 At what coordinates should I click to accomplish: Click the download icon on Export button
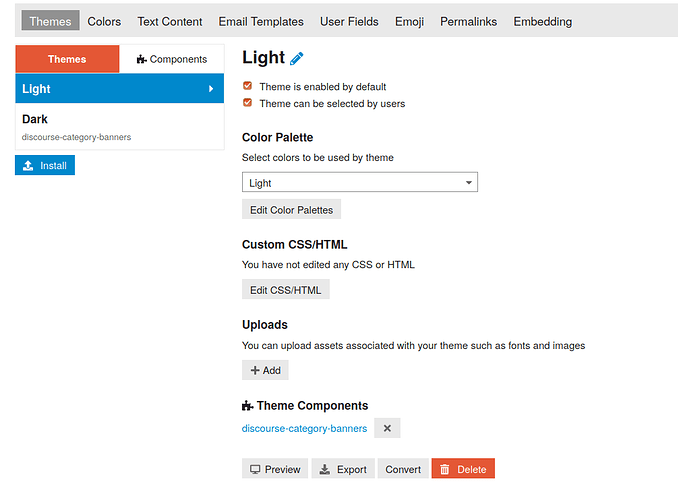[x=325, y=470]
